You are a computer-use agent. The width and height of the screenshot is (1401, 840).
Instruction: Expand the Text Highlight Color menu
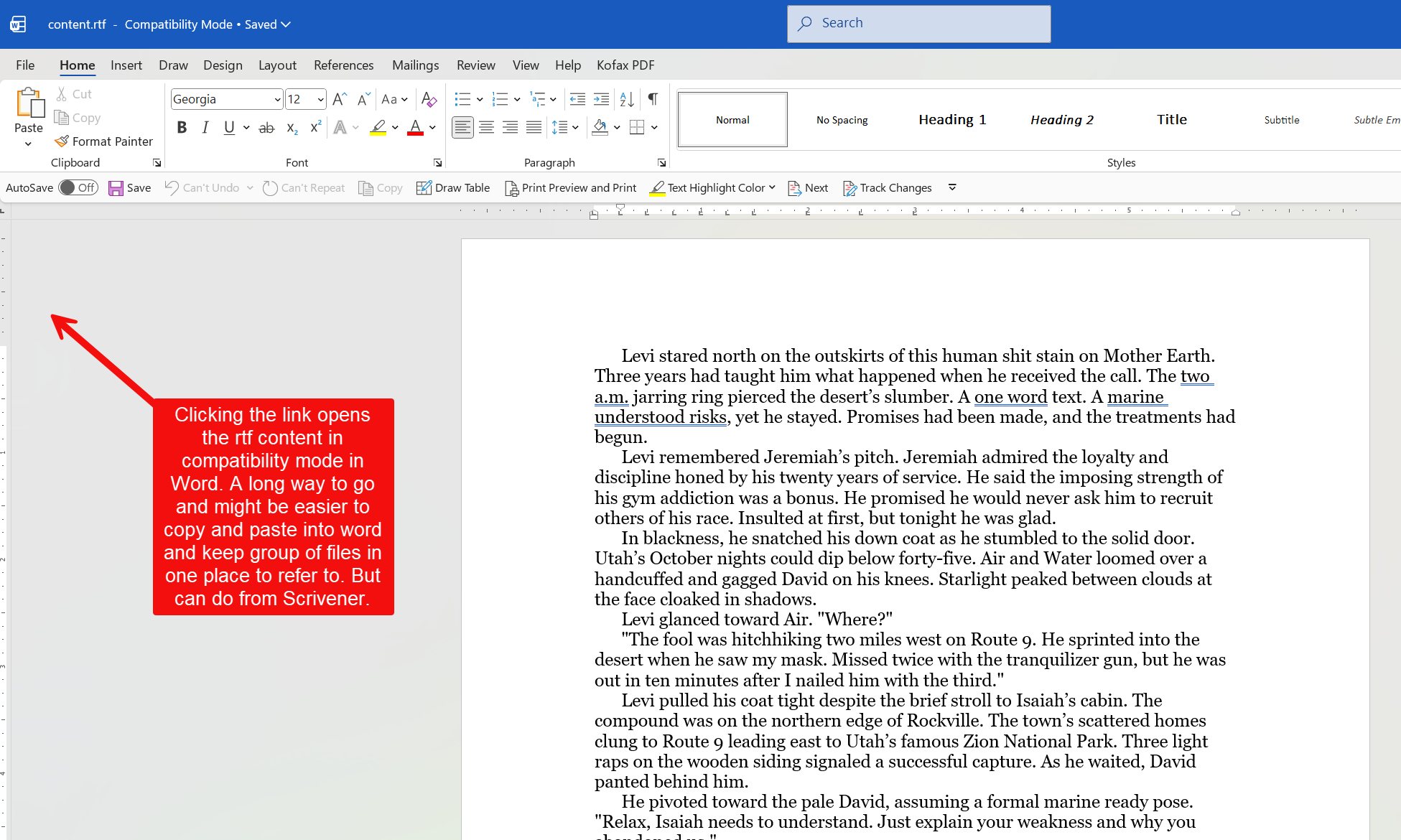pos(772,187)
